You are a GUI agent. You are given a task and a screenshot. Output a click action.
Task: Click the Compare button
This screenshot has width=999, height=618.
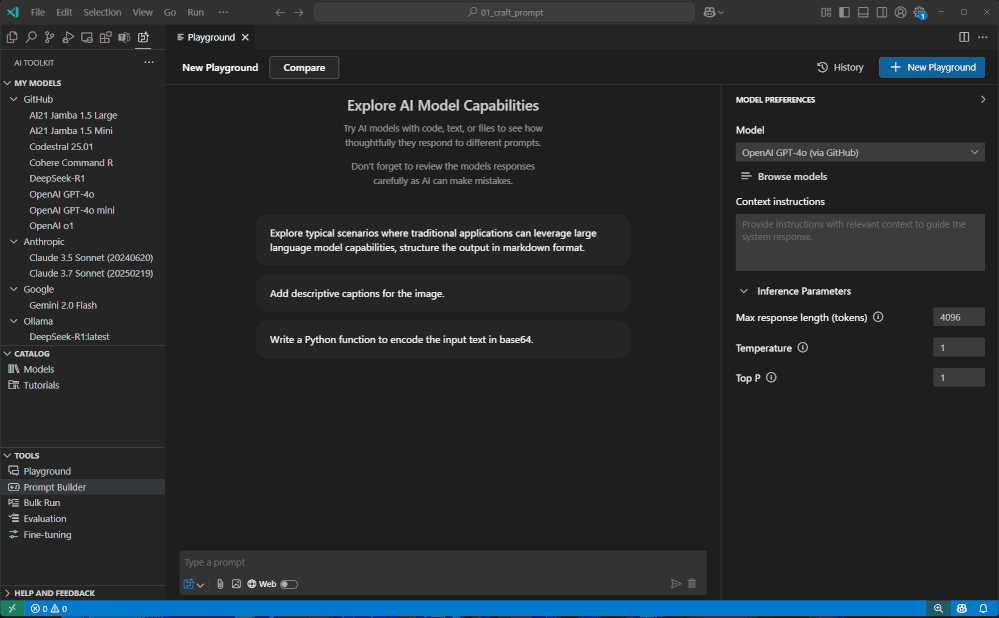coord(304,68)
